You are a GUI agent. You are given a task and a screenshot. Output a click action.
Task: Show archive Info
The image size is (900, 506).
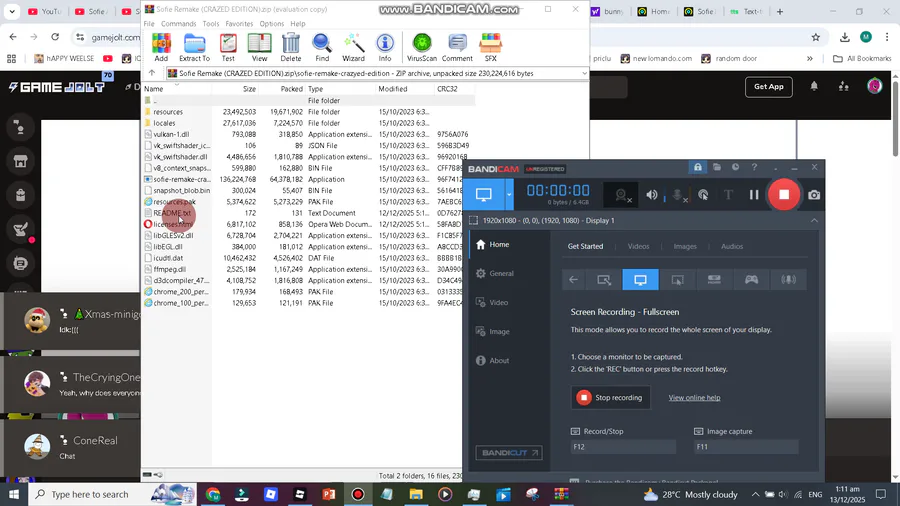click(x=385, y=47)
